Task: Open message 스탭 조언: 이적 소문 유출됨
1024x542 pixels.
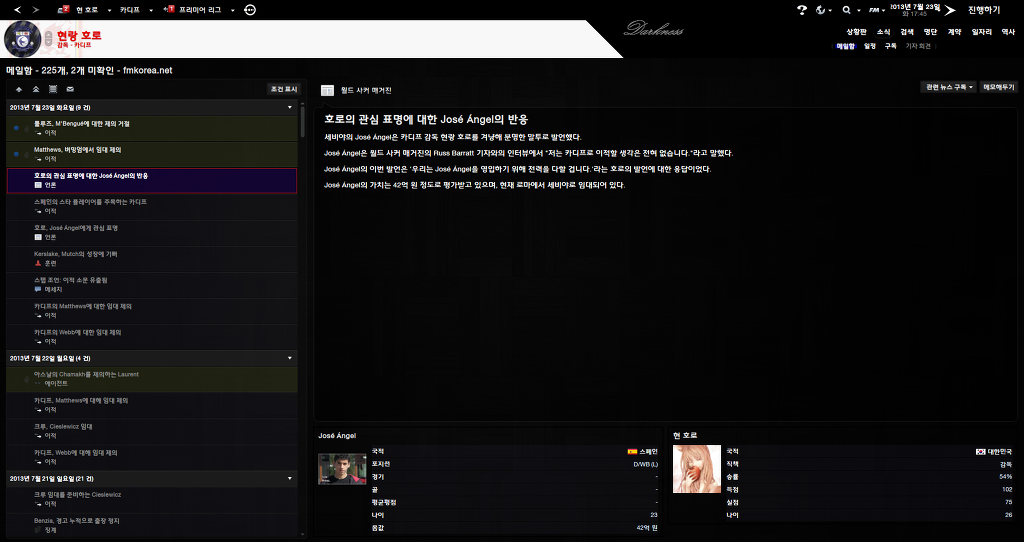Action: pyautogui.click(x=152, y=285)
